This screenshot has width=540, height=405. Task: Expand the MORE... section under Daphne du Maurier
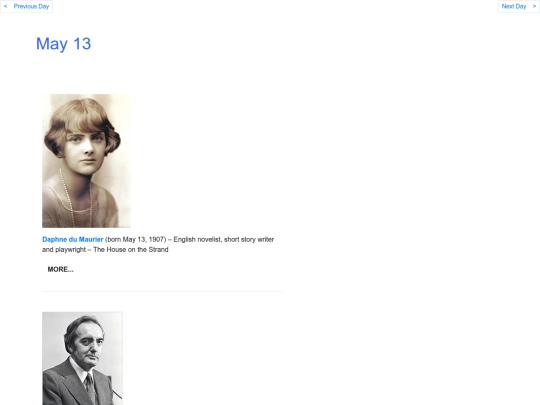pos(60,269)
